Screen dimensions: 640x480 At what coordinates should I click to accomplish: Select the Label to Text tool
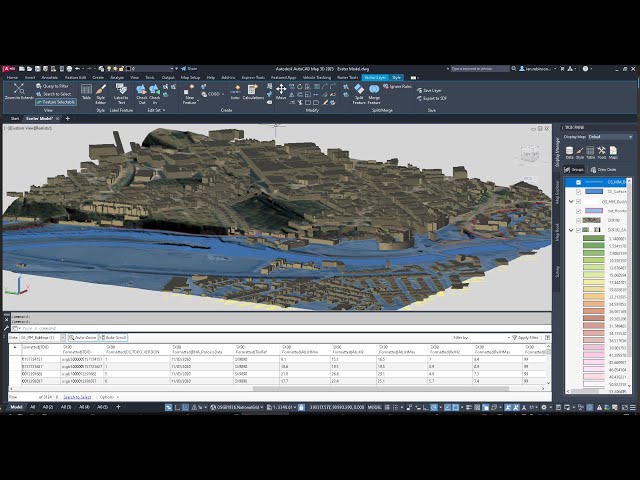click(x=121, y=94)
